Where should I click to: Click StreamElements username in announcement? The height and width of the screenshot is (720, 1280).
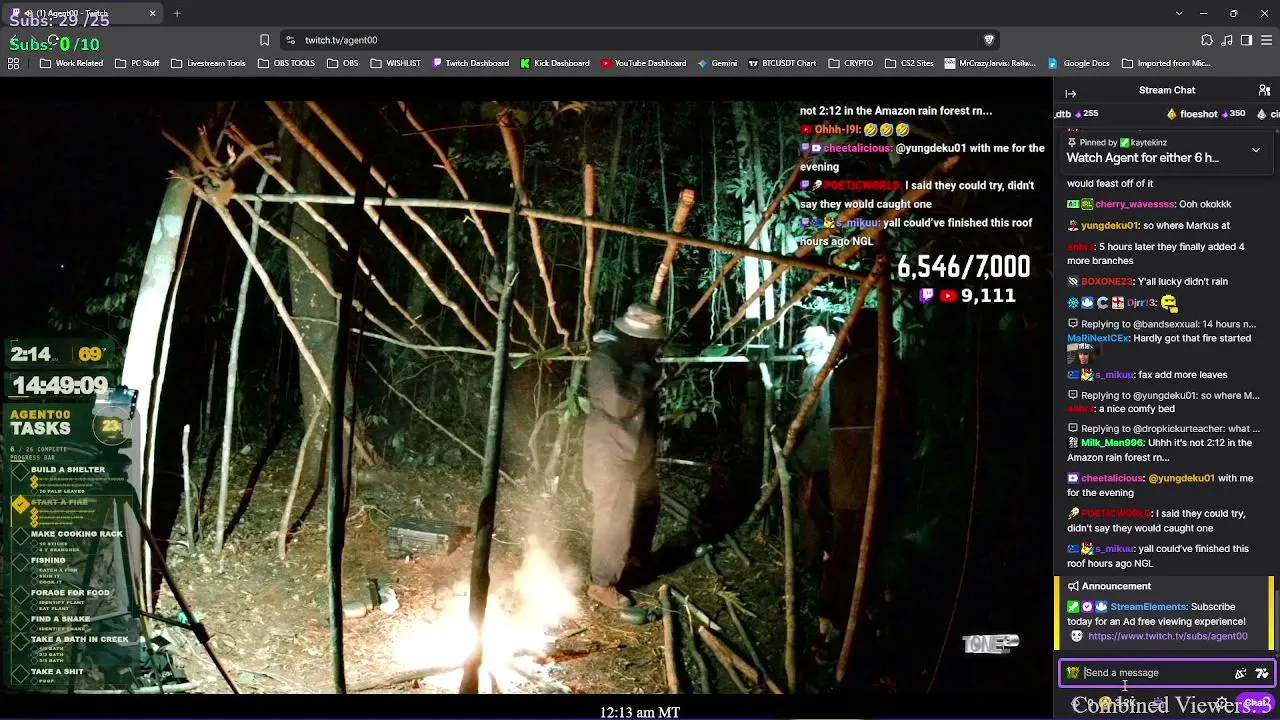click(x=1148, y=607)
